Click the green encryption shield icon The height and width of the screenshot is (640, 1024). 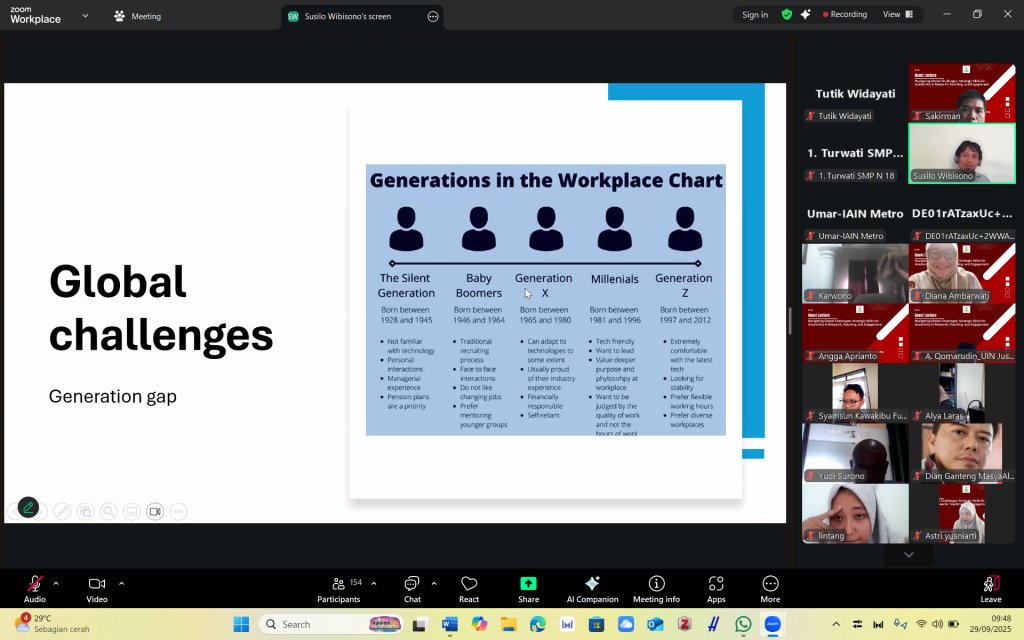tap(787, 15)
